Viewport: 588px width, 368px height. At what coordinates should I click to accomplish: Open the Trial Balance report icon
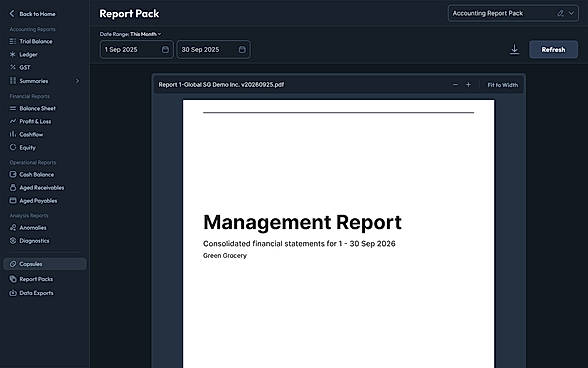13,41
